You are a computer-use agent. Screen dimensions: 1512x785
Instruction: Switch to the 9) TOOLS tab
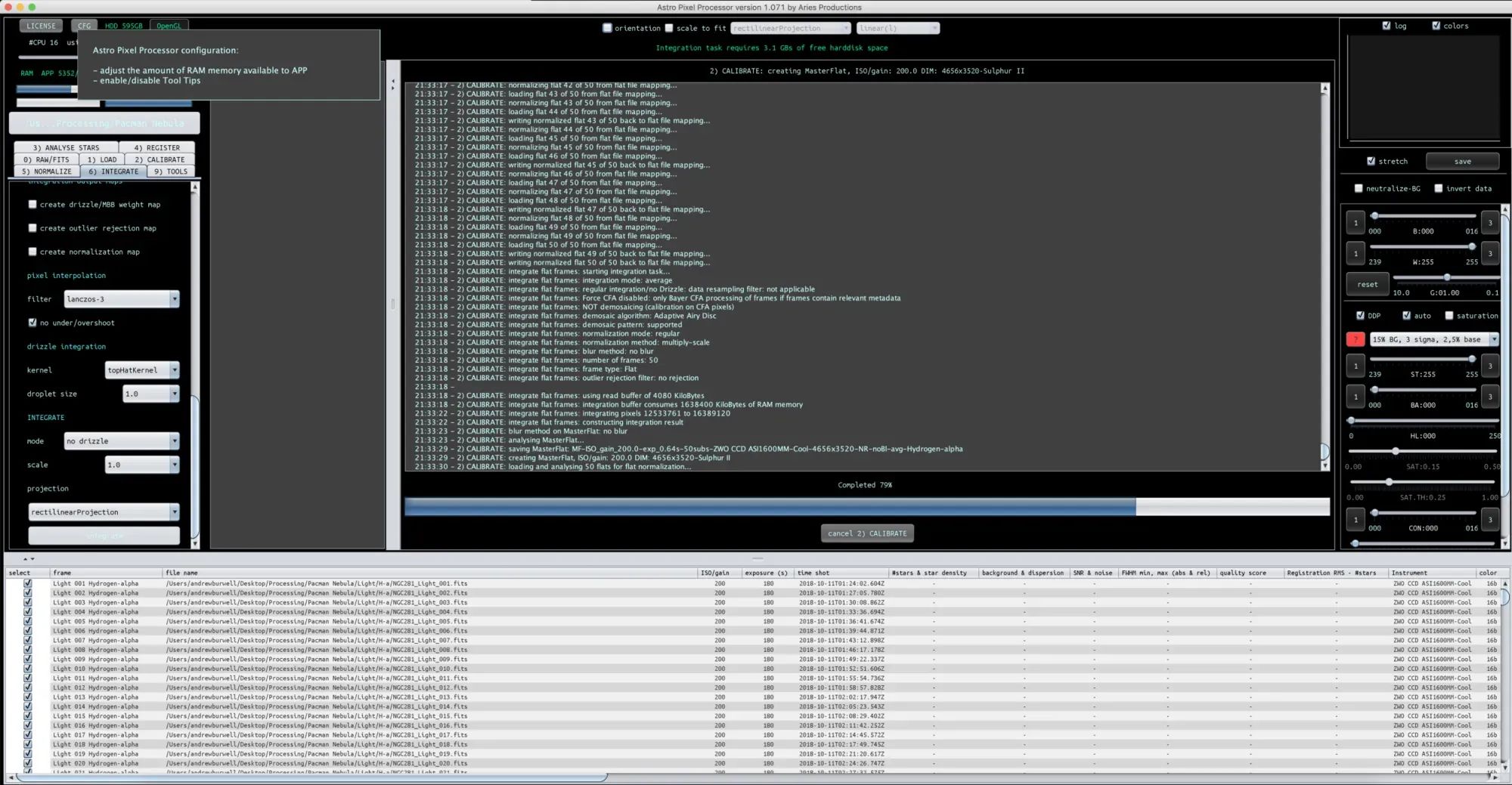coord(170,172)
